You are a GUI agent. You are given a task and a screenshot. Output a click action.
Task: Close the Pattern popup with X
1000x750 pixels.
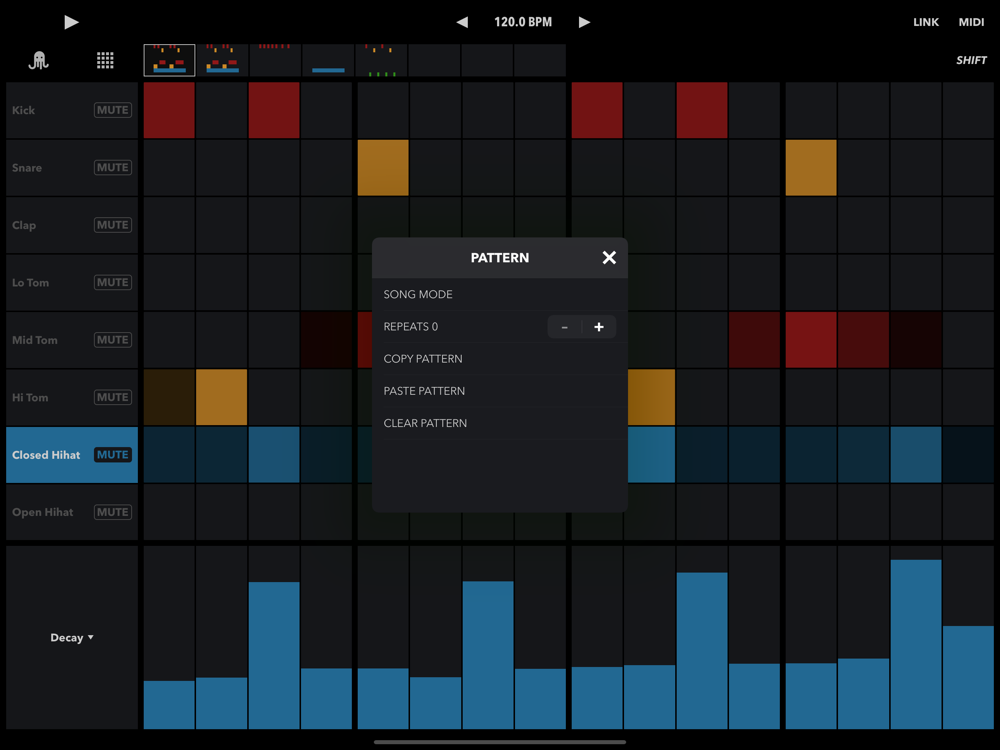tap(609, 258)
